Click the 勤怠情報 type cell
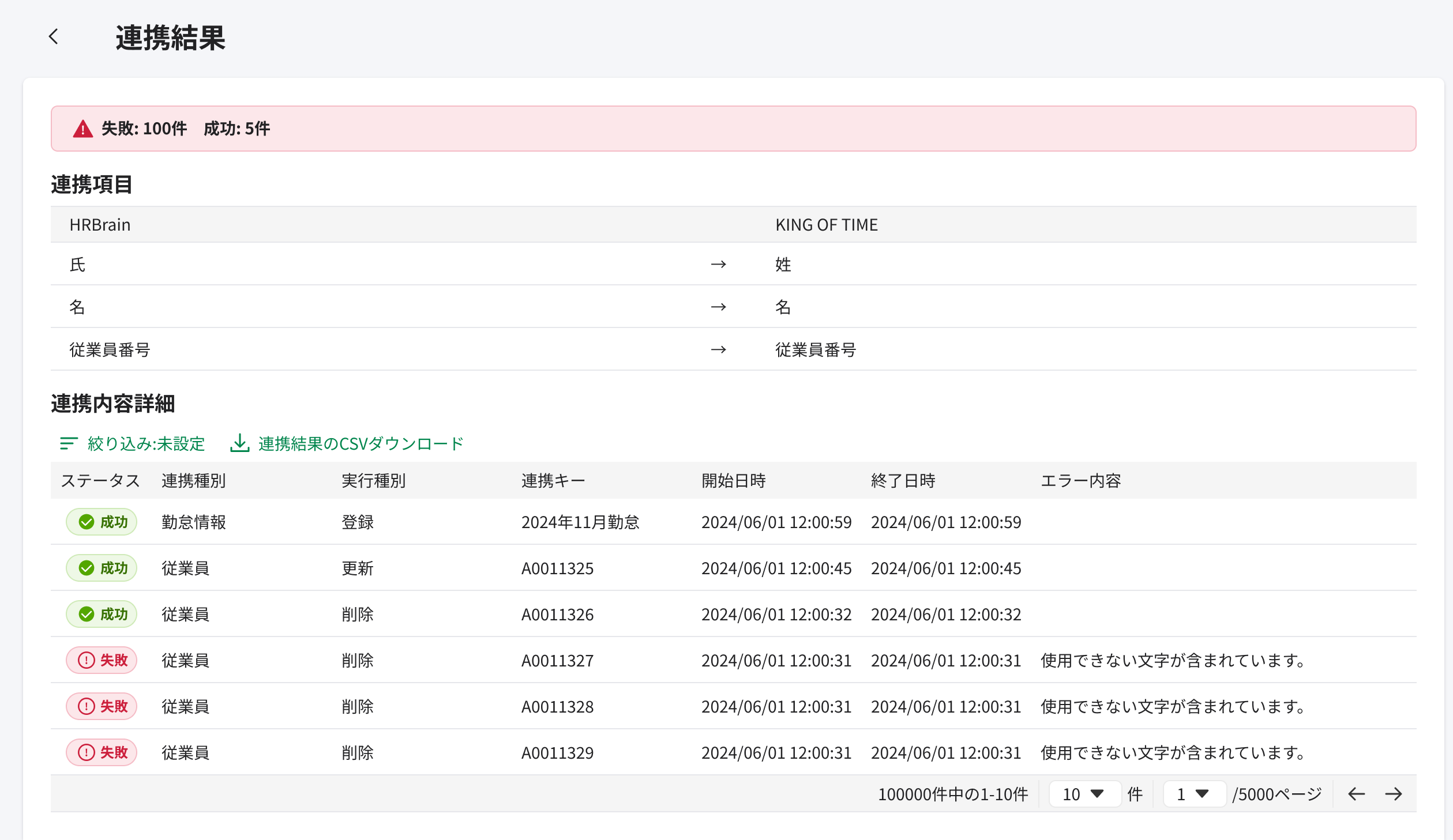 (x=194, y=522)
